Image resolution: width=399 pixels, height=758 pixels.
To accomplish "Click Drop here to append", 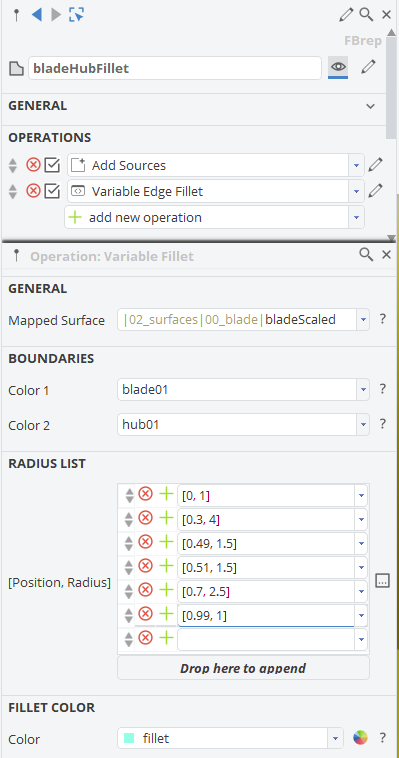I will click(243, 668).
